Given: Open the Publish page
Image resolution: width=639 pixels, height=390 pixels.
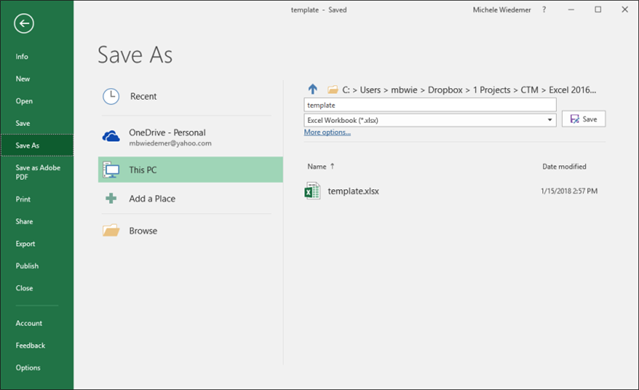Looking at the screenshot, I should [x=27, y=266].
